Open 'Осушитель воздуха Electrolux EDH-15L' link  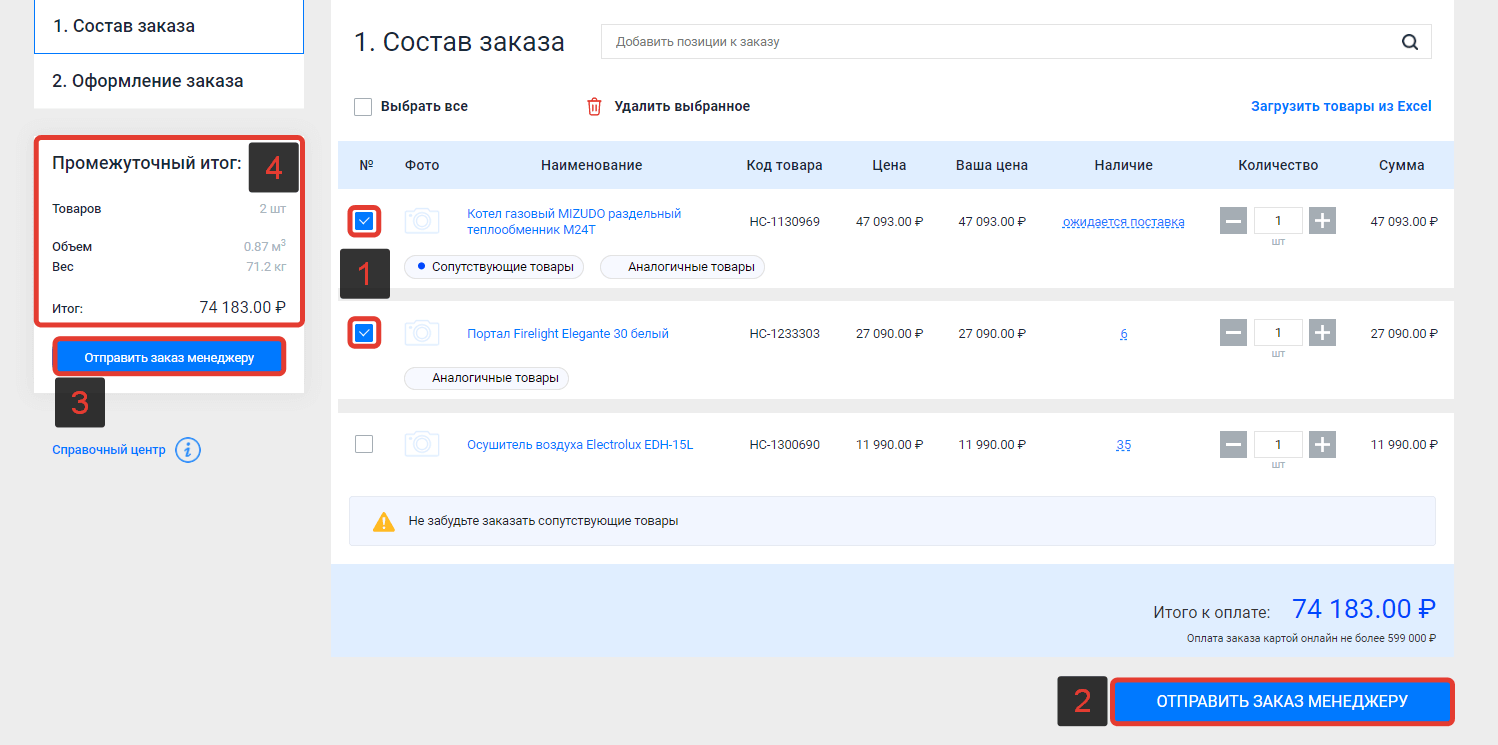(x=580, y=444)
